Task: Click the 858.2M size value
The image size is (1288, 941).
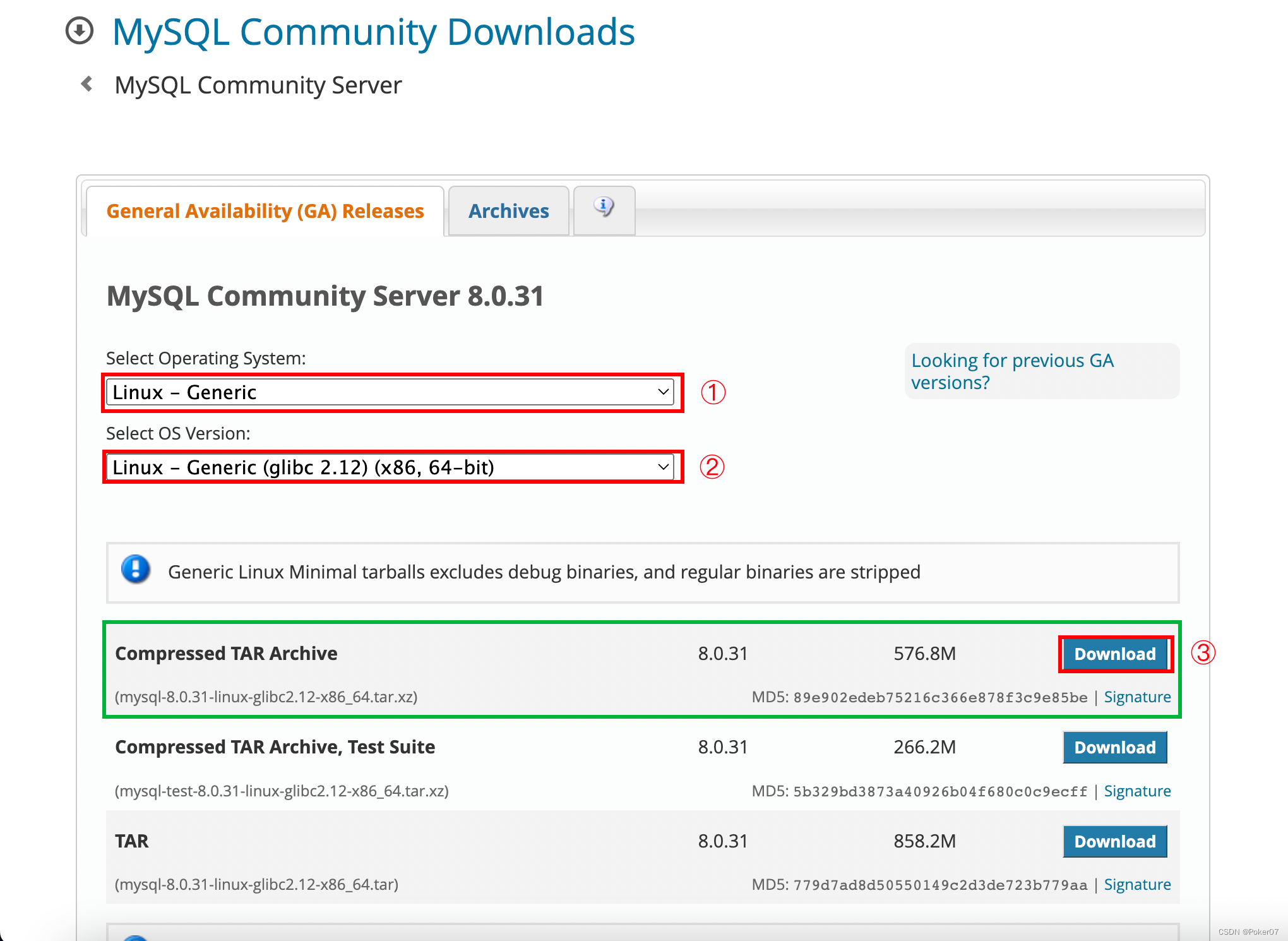Action: click(924, 841)
